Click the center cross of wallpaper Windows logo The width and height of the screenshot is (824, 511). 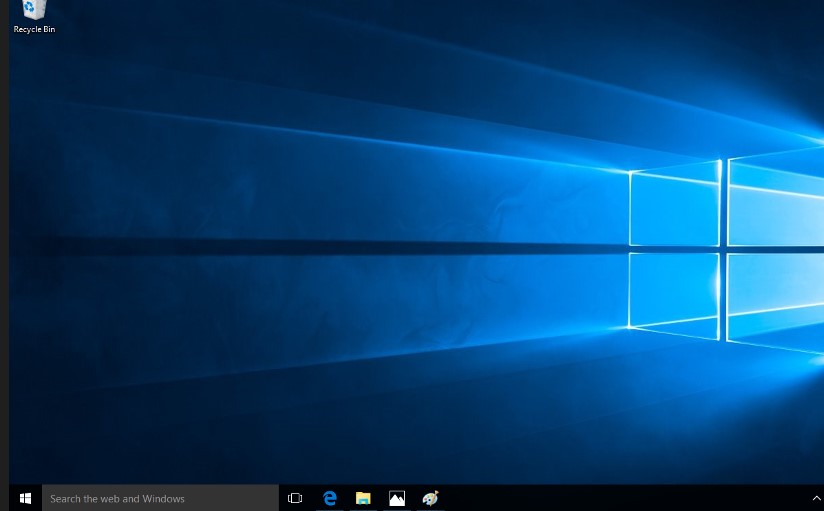click(x=723, y=248)
